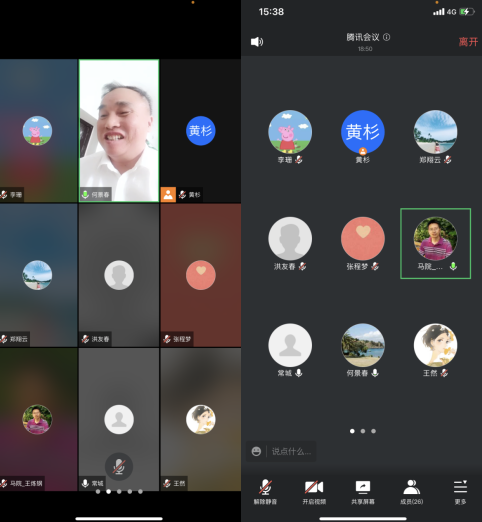Viewport: 482px width, 522px height.
Task: Select 黄杉 blue avatar in right panel
Action: coord(363,132)
